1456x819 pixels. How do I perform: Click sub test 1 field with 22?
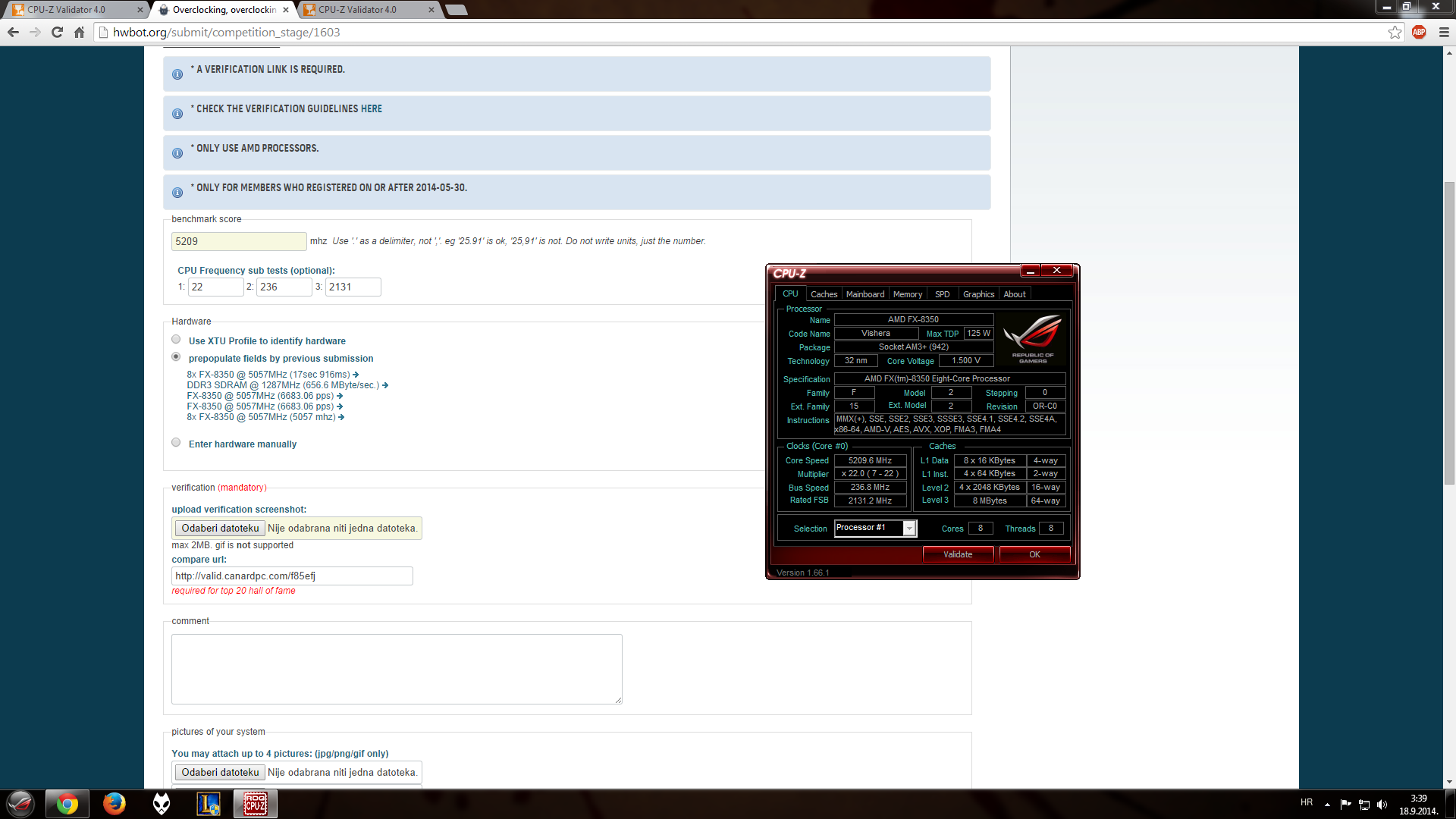point(215,287)
